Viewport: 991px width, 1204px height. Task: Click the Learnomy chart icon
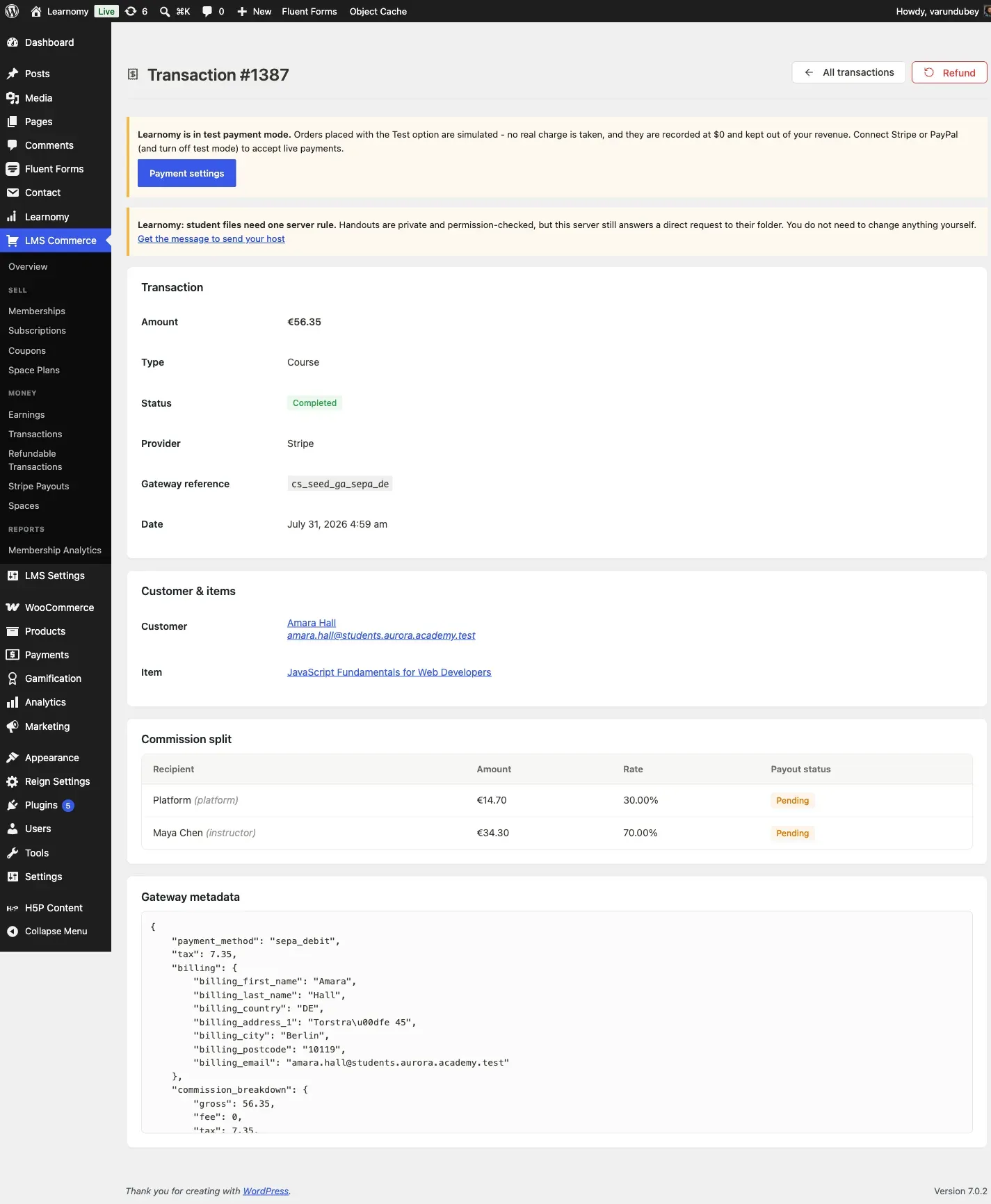point(13,217)
